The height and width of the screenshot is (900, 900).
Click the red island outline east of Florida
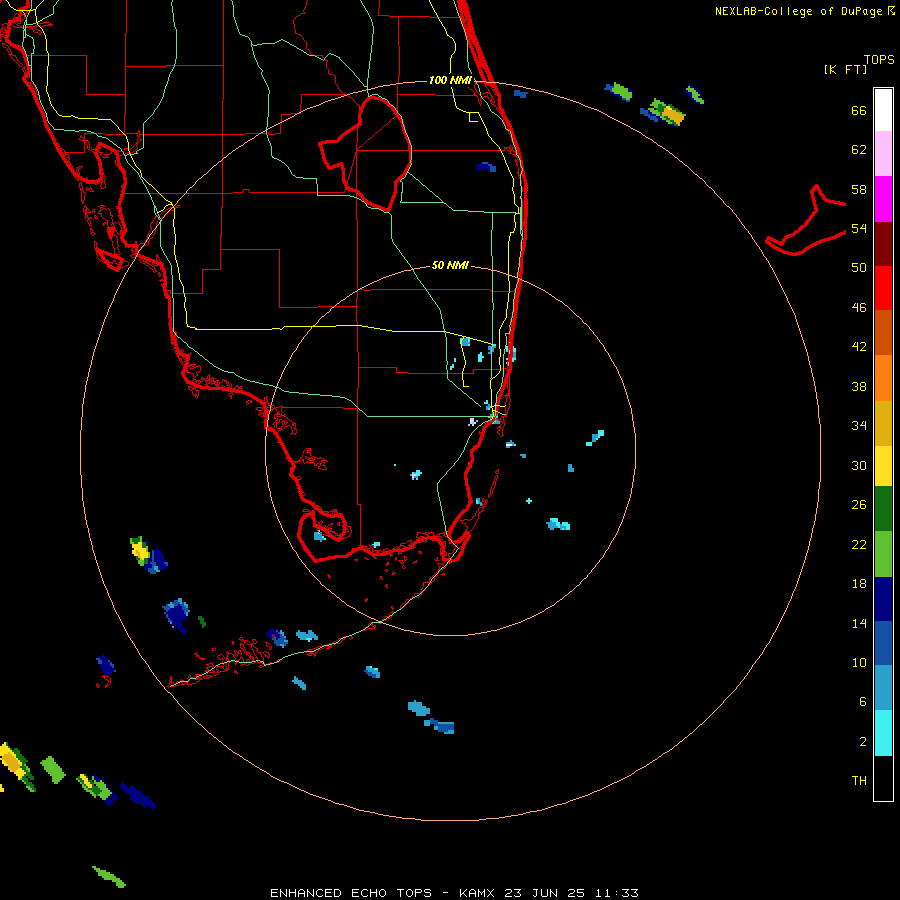click(x=806, y=221)
